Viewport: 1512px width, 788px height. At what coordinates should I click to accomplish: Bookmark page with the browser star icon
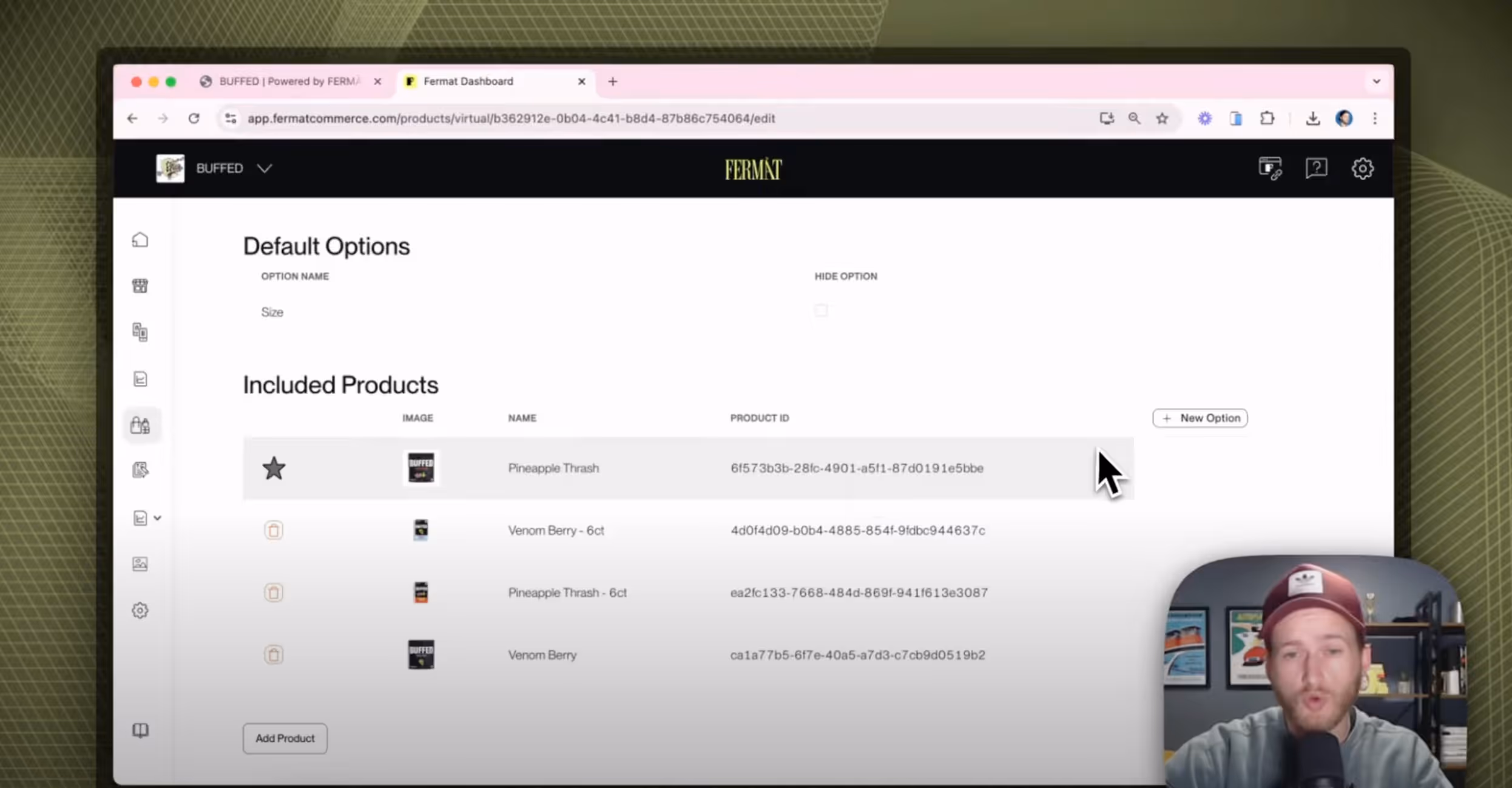click(1162, 118)
